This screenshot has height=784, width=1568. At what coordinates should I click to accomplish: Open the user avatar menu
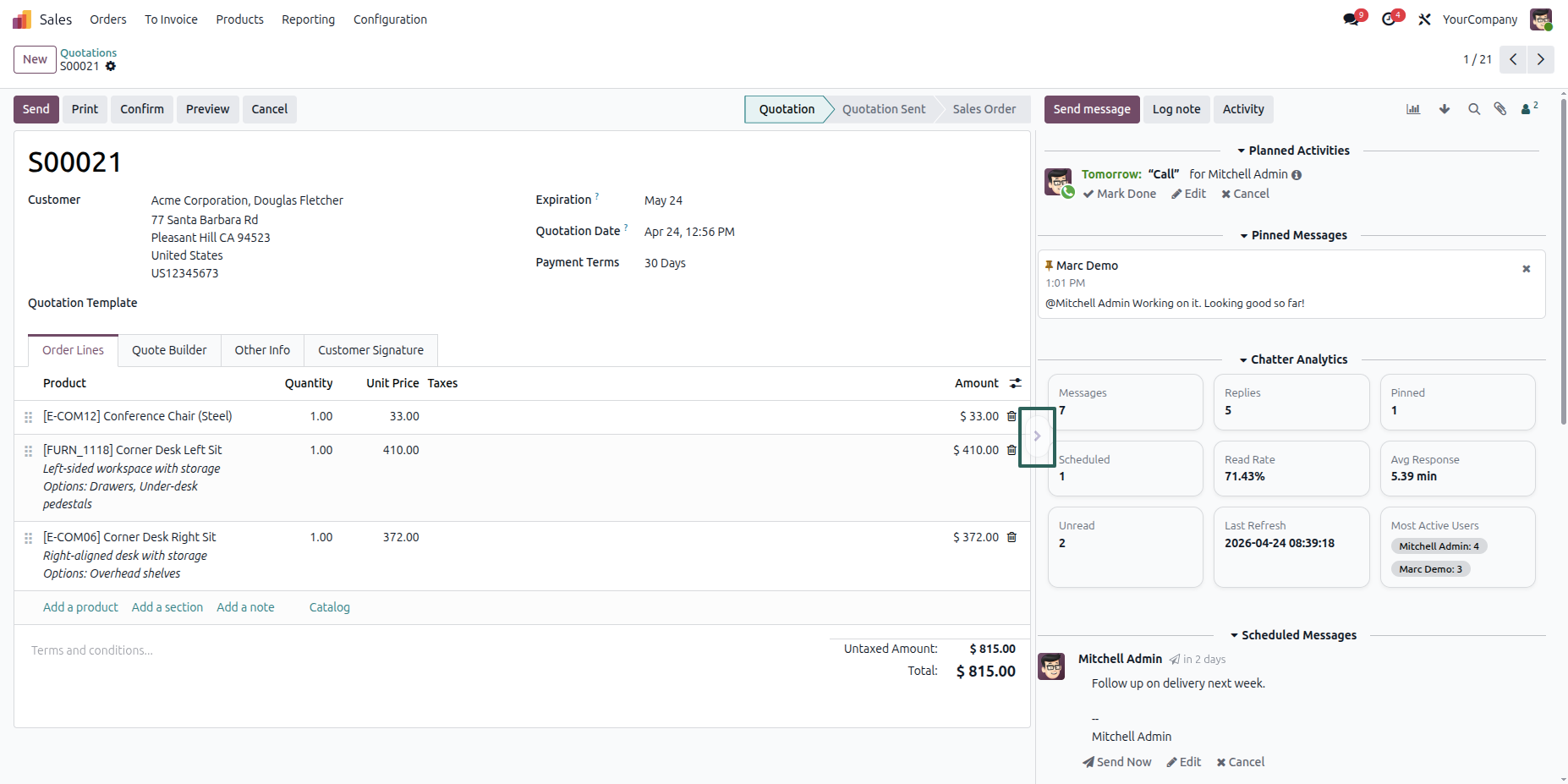pos(1541,19)
